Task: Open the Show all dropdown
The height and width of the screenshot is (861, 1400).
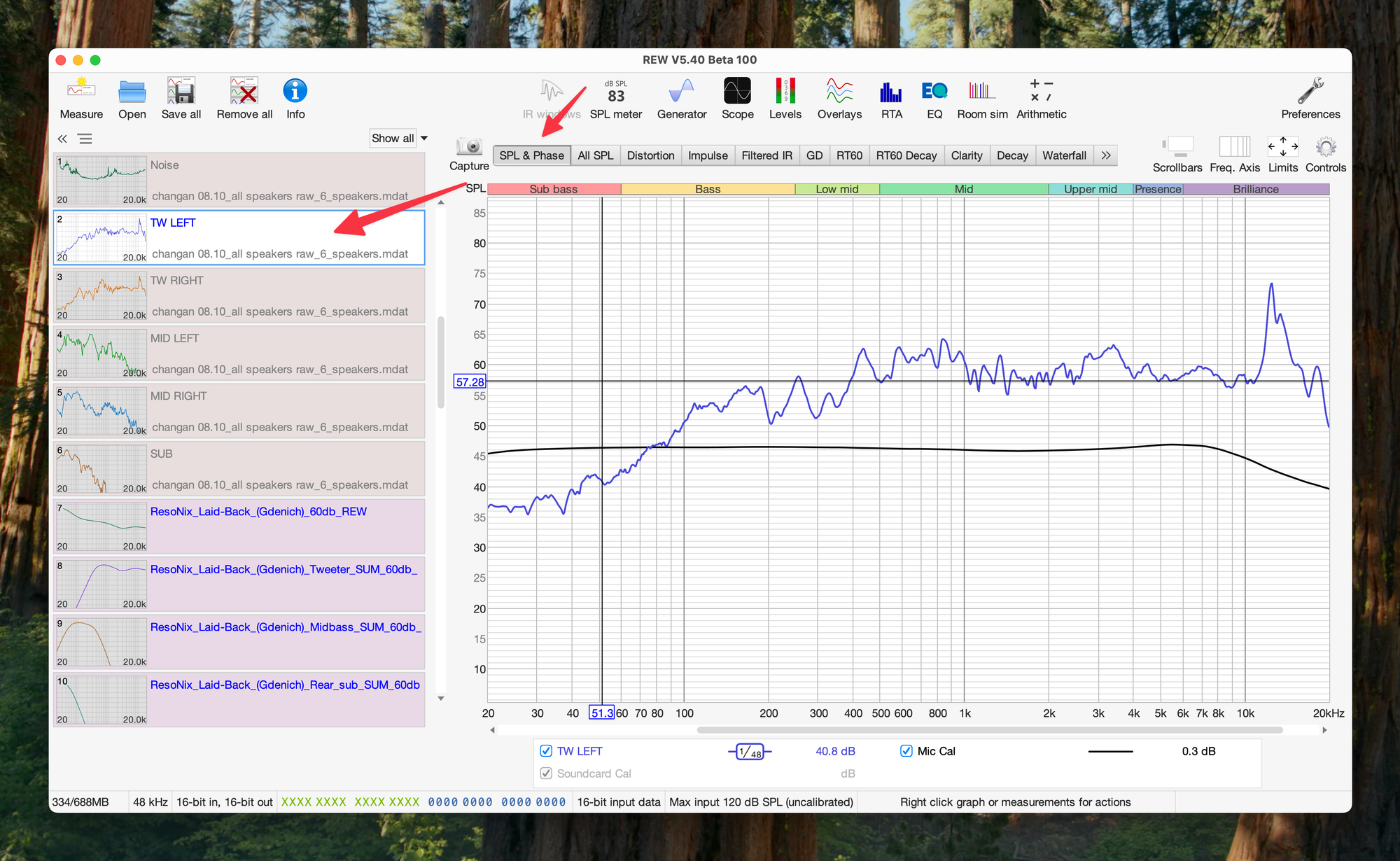Action: pos(399,139)
